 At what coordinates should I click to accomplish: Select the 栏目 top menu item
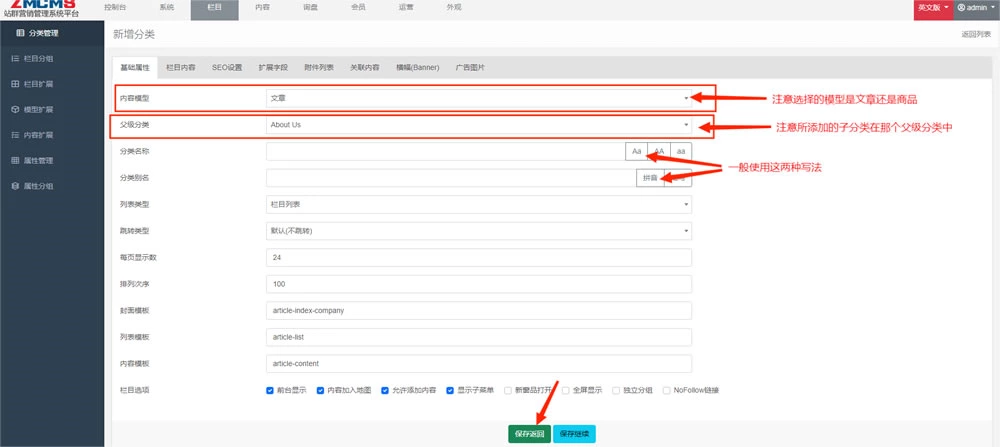coord(214,8)
